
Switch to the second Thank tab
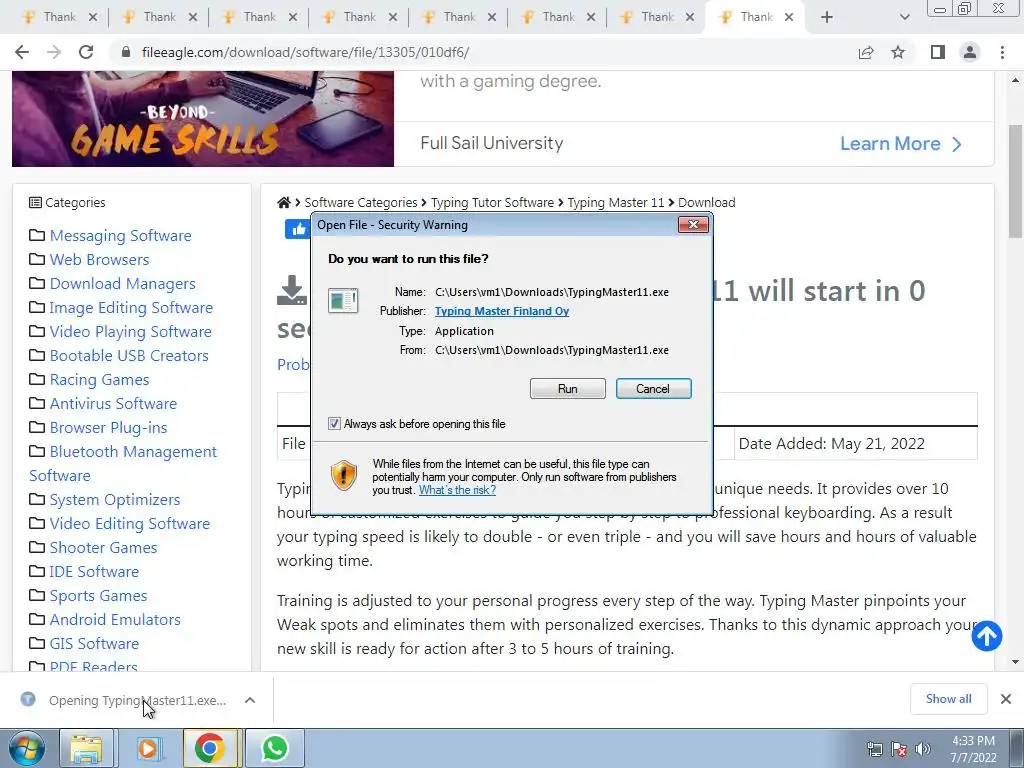[159, 17]
